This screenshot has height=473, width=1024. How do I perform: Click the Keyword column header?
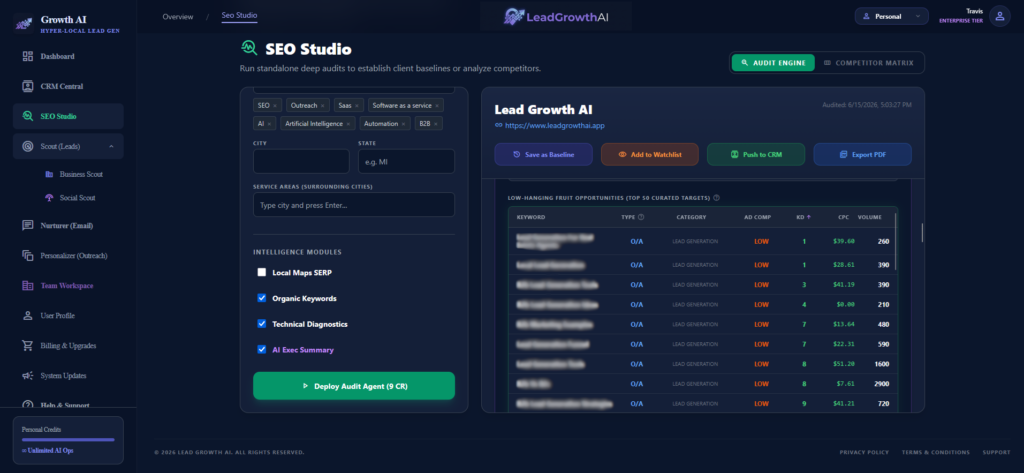(x=530, y=218)
